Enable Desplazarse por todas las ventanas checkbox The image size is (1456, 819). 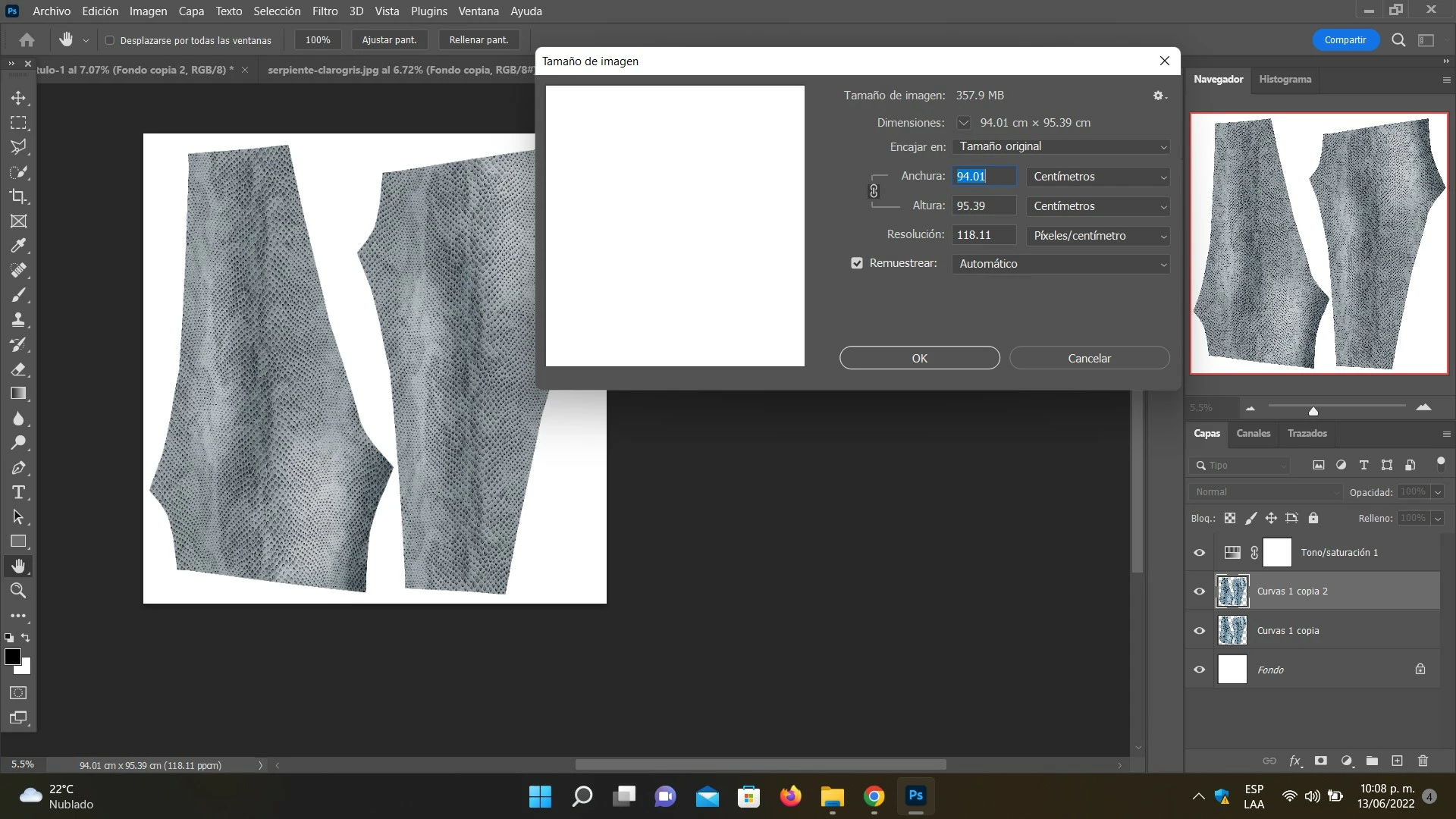click(x=110, y=40)
